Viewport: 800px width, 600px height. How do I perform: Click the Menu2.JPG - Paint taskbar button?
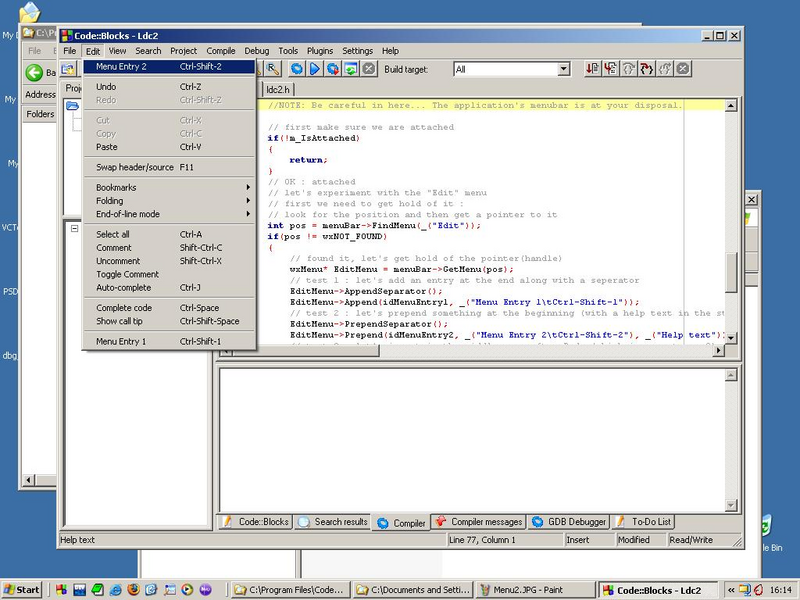(535, 590)
